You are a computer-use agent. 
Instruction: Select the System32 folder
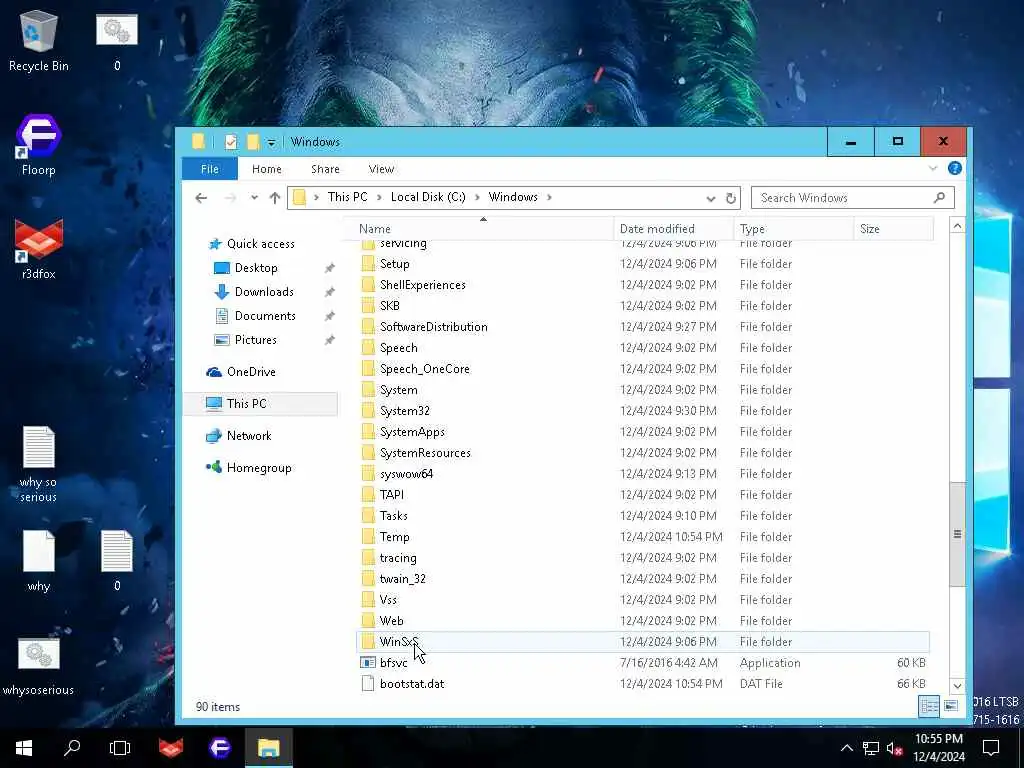click(x=643, y=411)
